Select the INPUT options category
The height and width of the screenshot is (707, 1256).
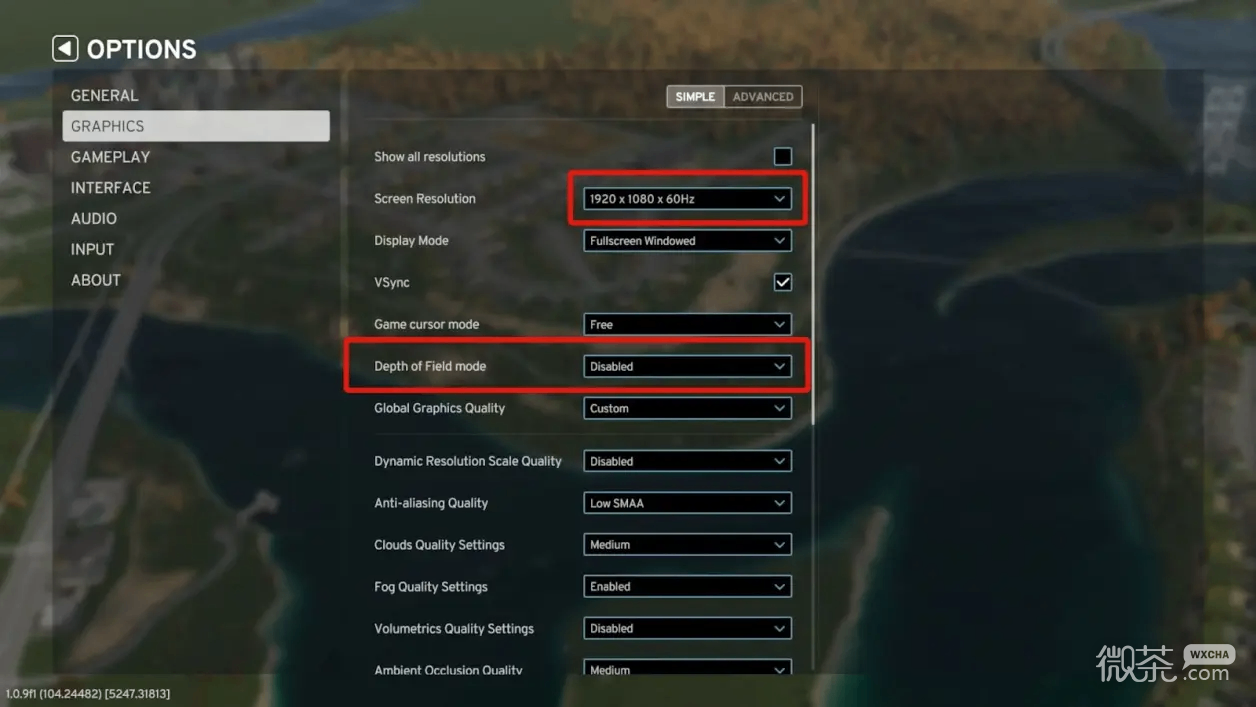(x=92, y=249)
